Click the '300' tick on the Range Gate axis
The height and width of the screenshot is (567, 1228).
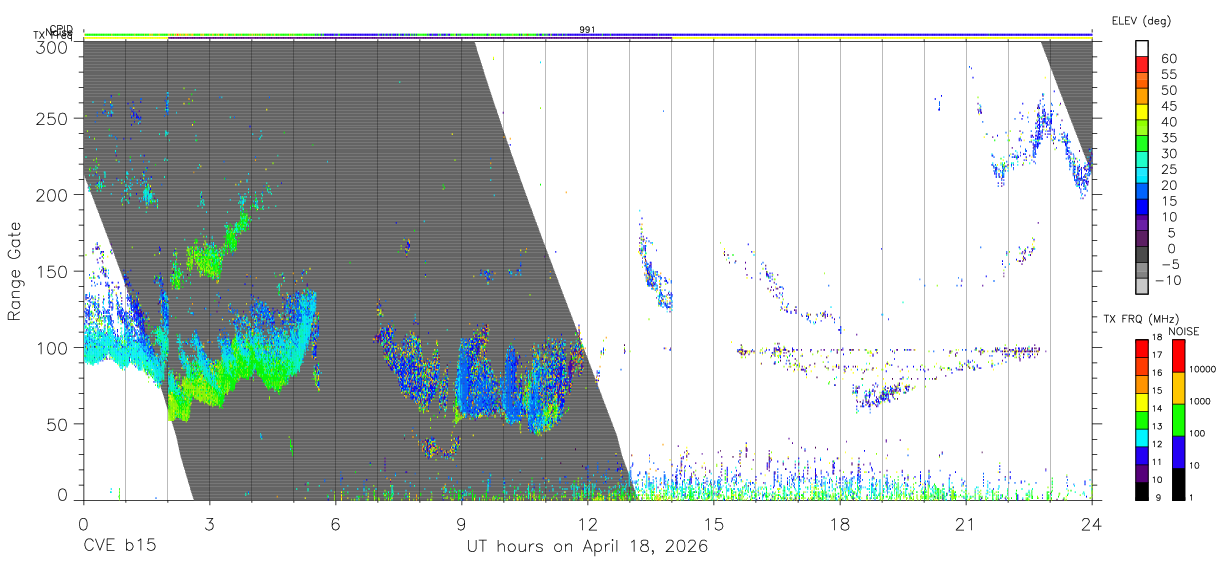click(52, 46)
